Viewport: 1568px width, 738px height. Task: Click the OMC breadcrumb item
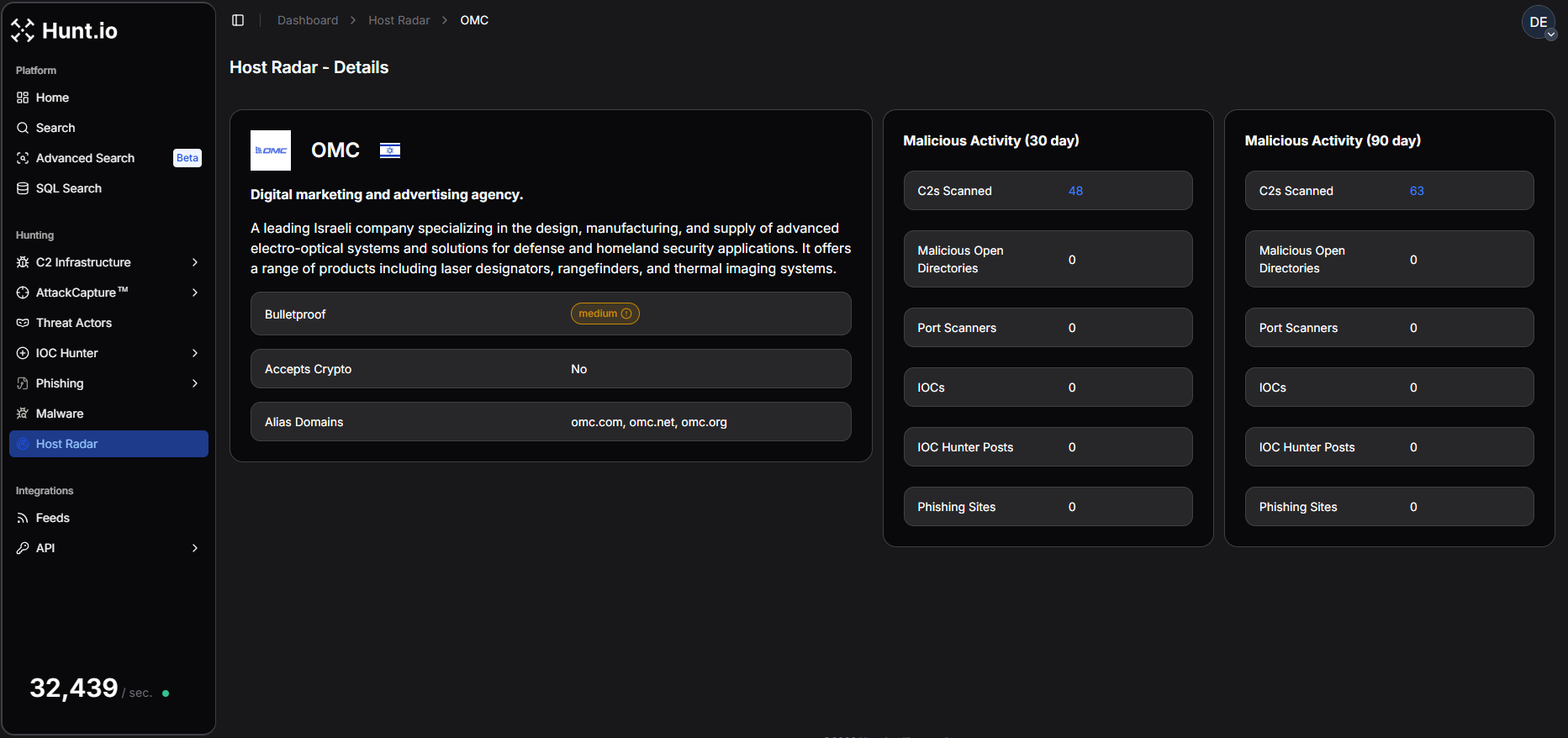click(x=474, y=20)
